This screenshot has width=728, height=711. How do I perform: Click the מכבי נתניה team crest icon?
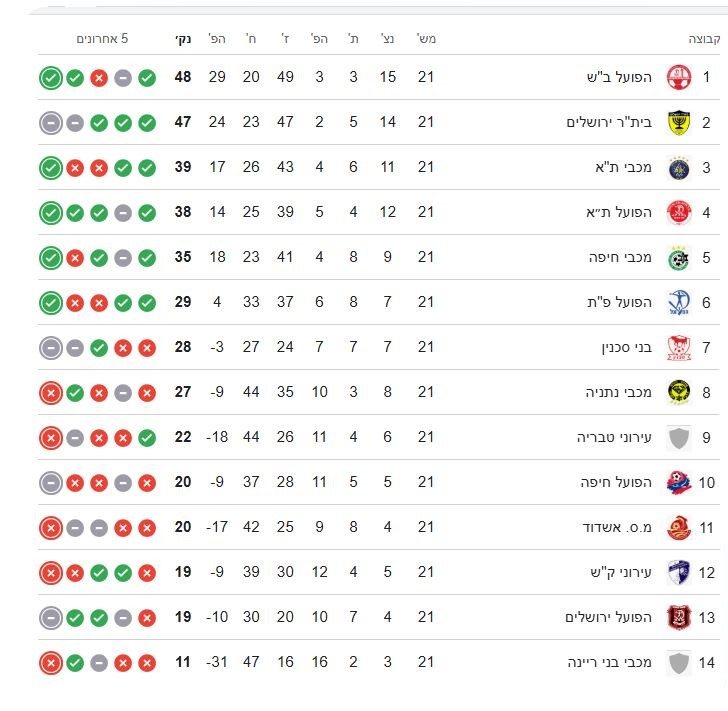[x=679, y=392]
